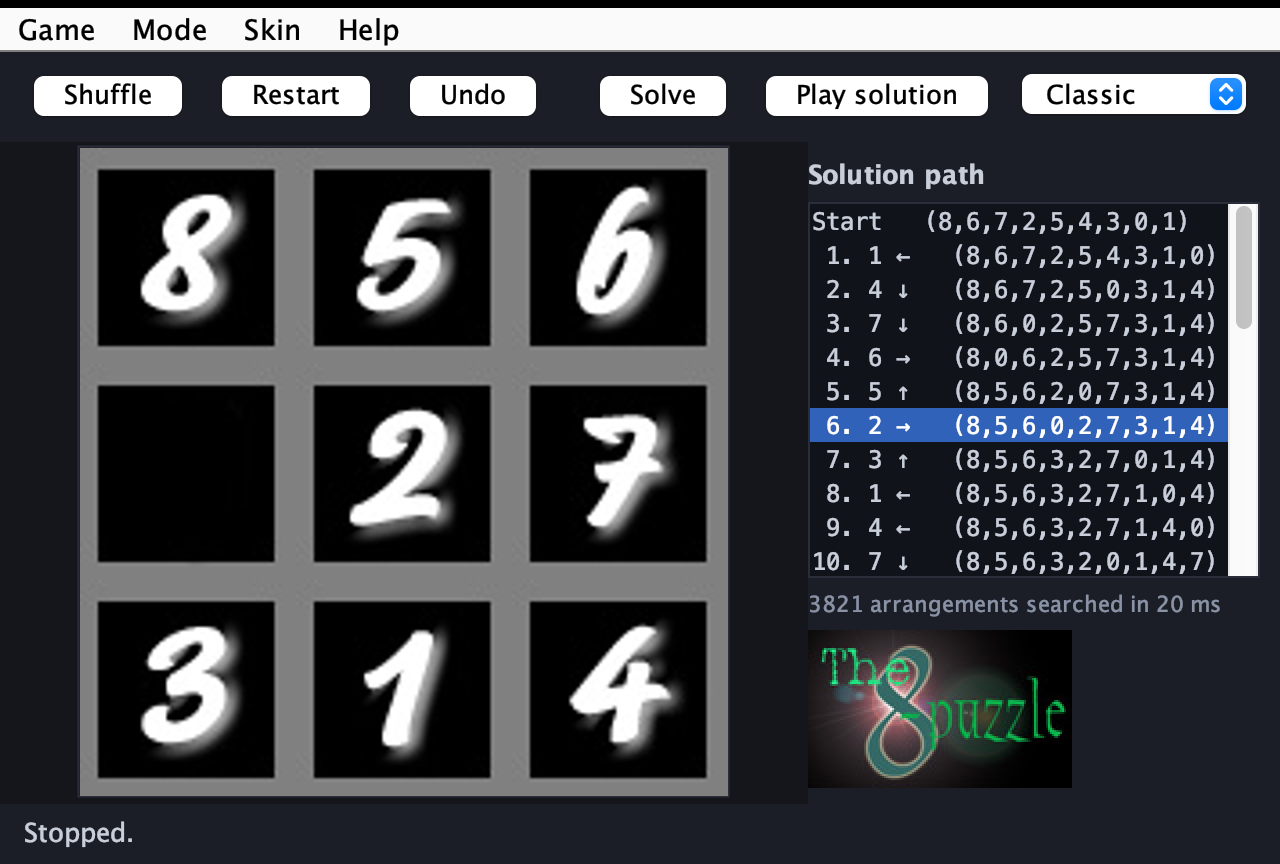Open the Game menu

[x=57, y=30]
